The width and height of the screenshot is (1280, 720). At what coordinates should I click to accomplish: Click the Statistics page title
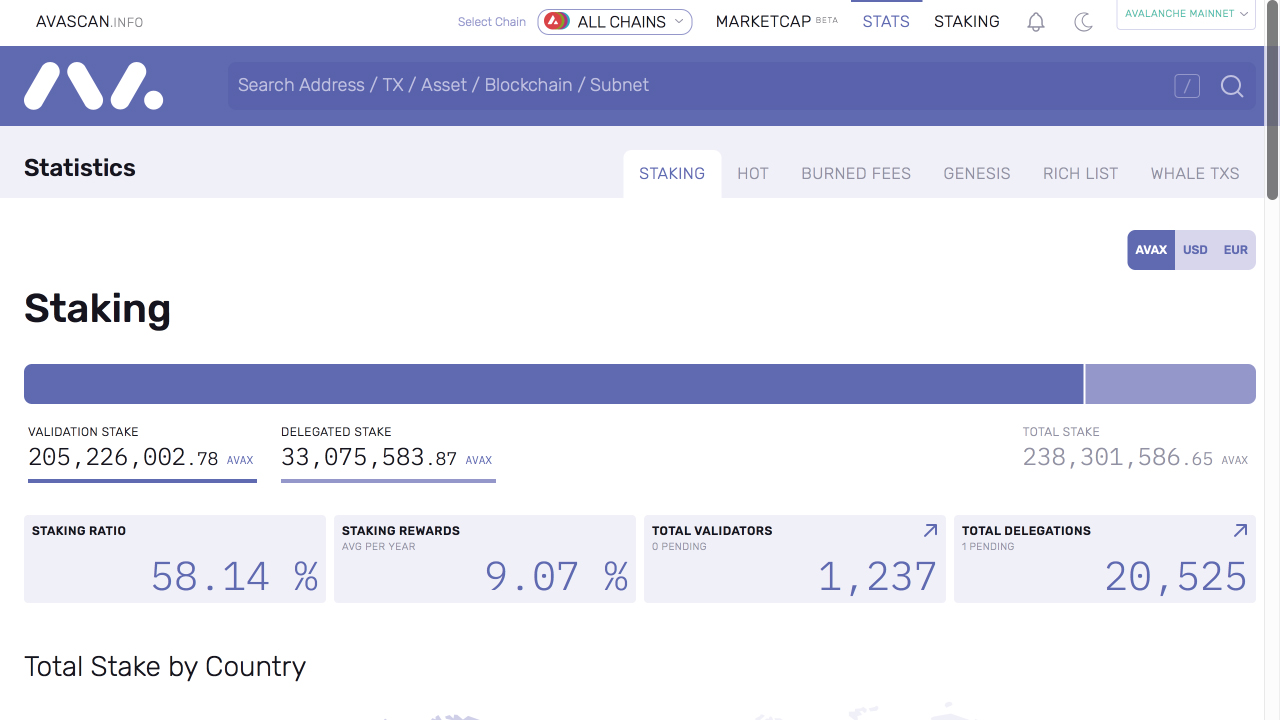point(80,168)
